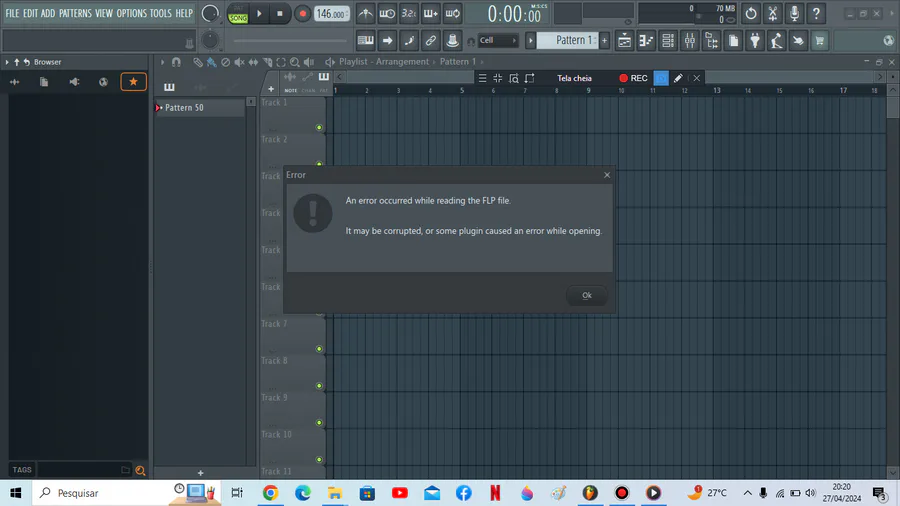
Task: Click Ok in the Error dialog
Action: (x=587, y=295)
